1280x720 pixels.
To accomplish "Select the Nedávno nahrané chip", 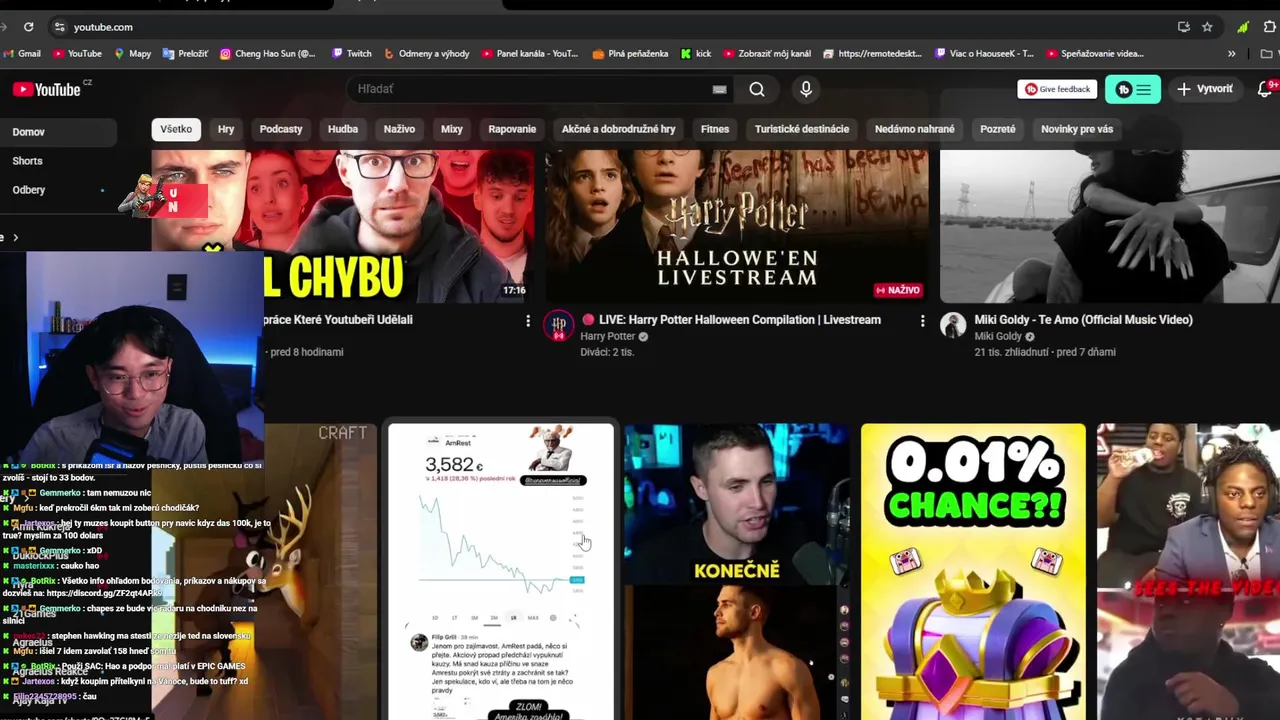I will tap(915, 129).
